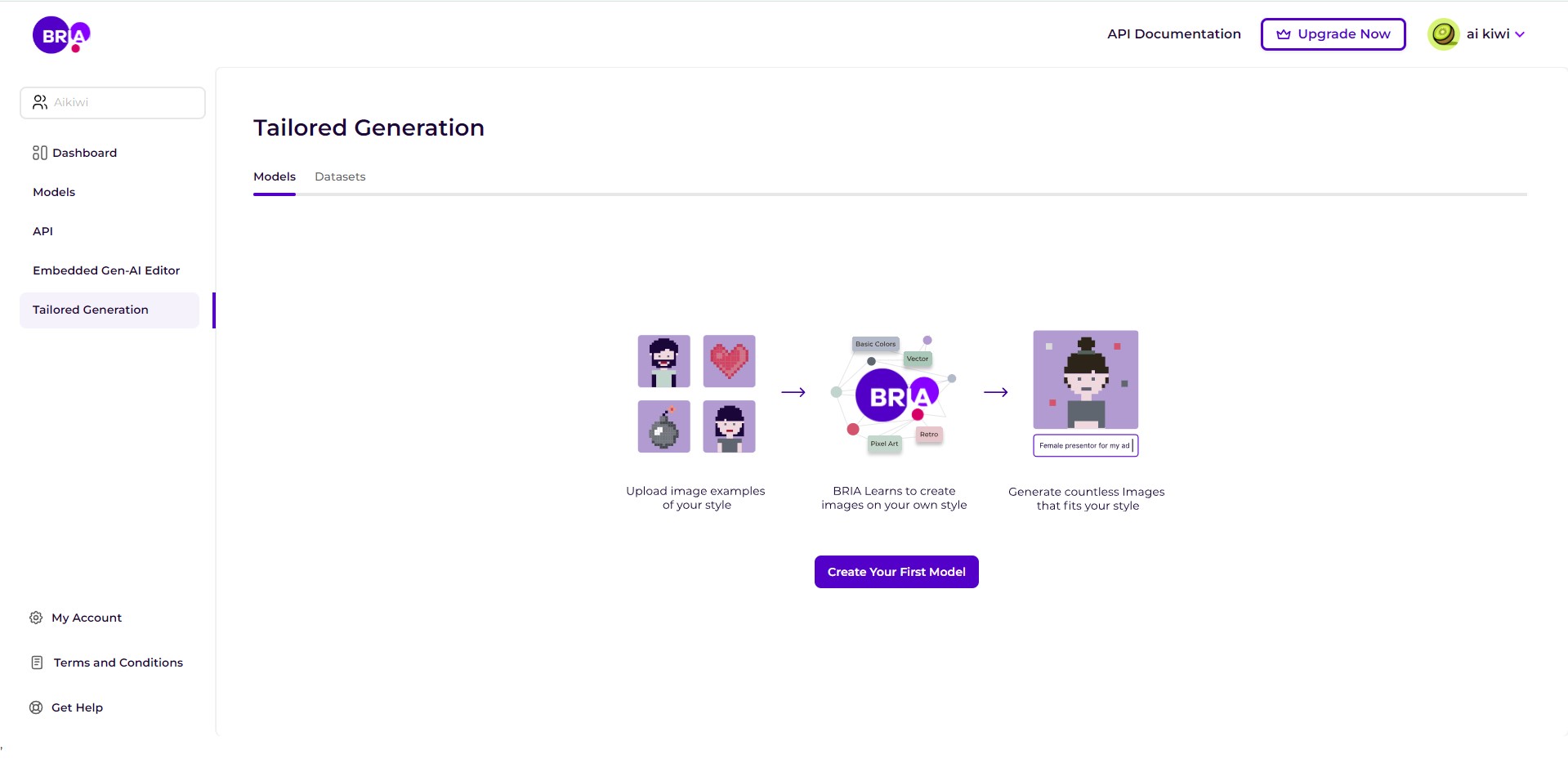This screenshot has width=1568, height=772.
Task: Open the API Documentation link
Action: click(x=1174, y=34)
